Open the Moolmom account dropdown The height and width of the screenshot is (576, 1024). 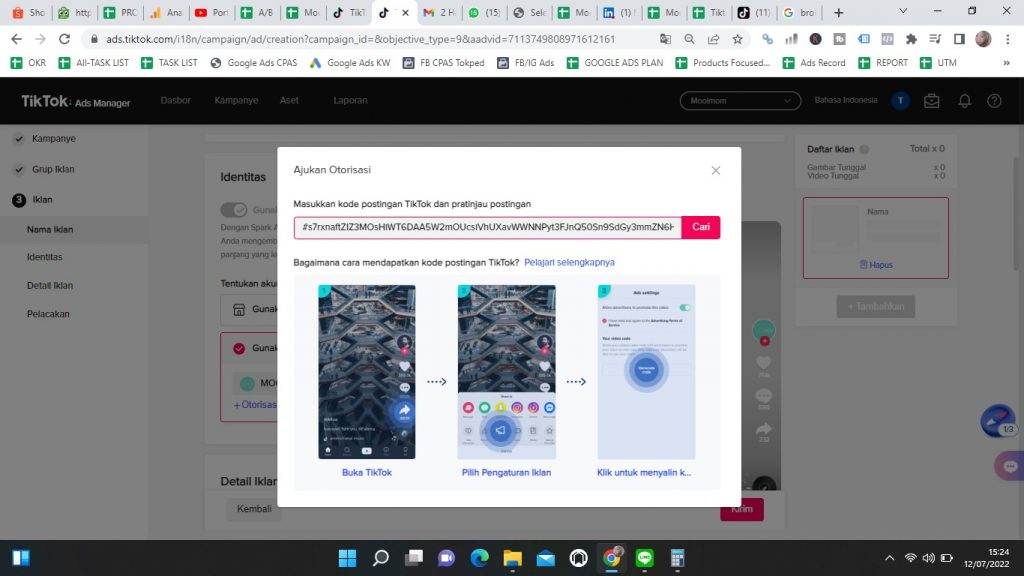pos(738,101)
